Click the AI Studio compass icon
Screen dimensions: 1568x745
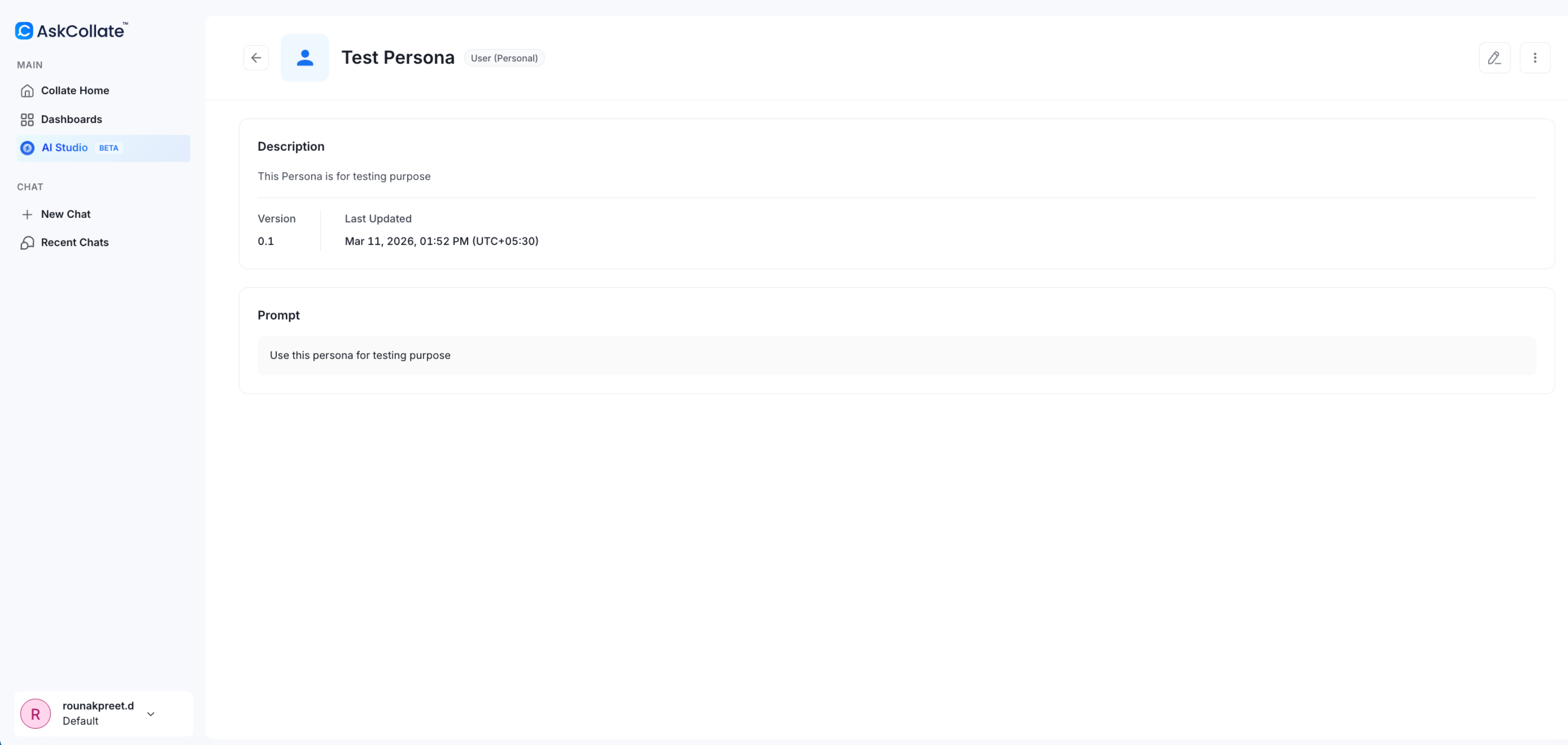tap(27, 148)
